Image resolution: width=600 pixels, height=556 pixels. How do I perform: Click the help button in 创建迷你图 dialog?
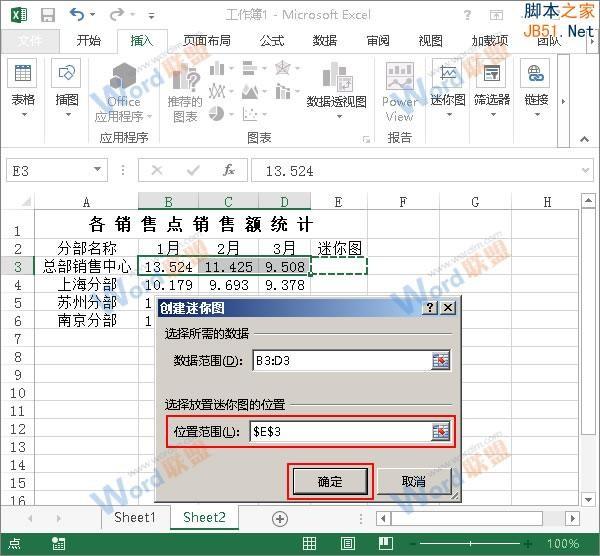pyautogui.click(x=430, y=307)
